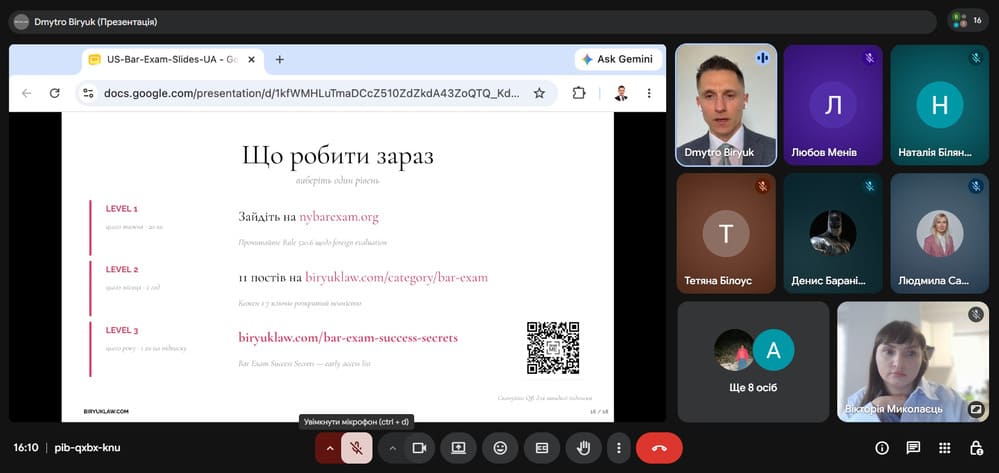
Task: Raise your hand
Action: [x=583, y=448]
